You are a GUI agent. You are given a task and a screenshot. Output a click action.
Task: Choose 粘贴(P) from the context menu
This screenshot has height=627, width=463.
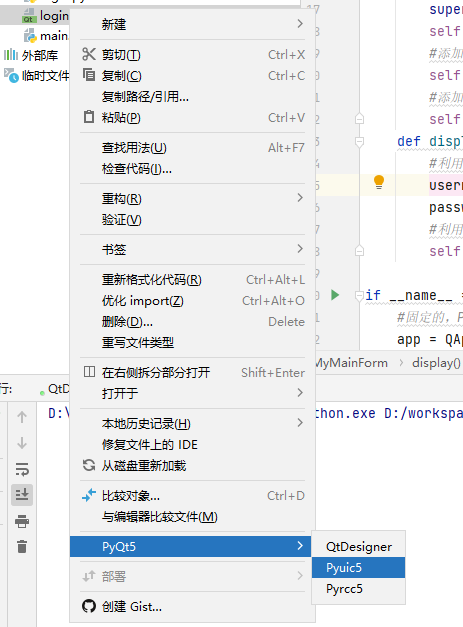[x=193, y=117]
